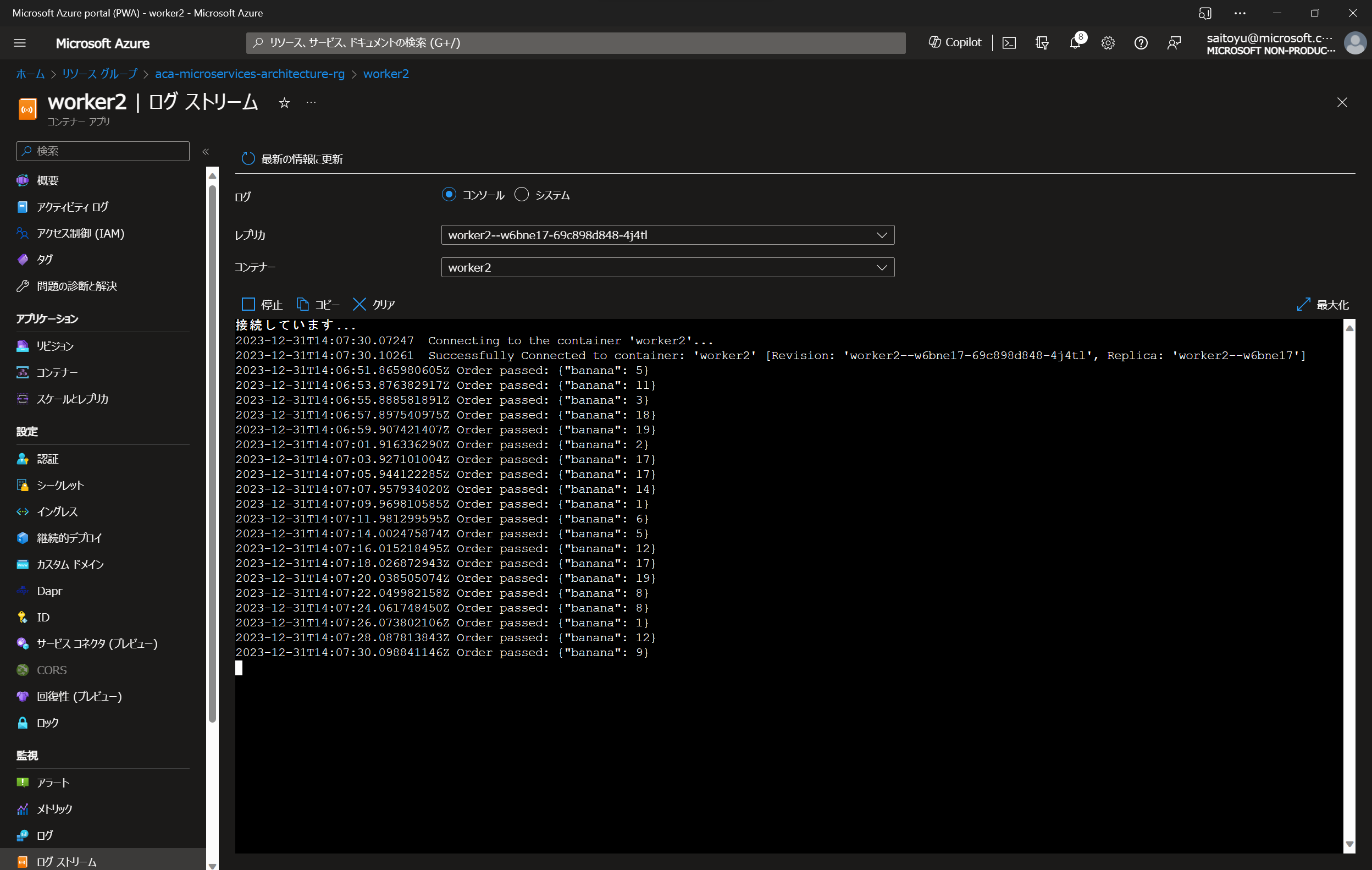The image size is (1372, 870).
Task: Click the 最大化 maximize log button
Action: point(1323,305)
